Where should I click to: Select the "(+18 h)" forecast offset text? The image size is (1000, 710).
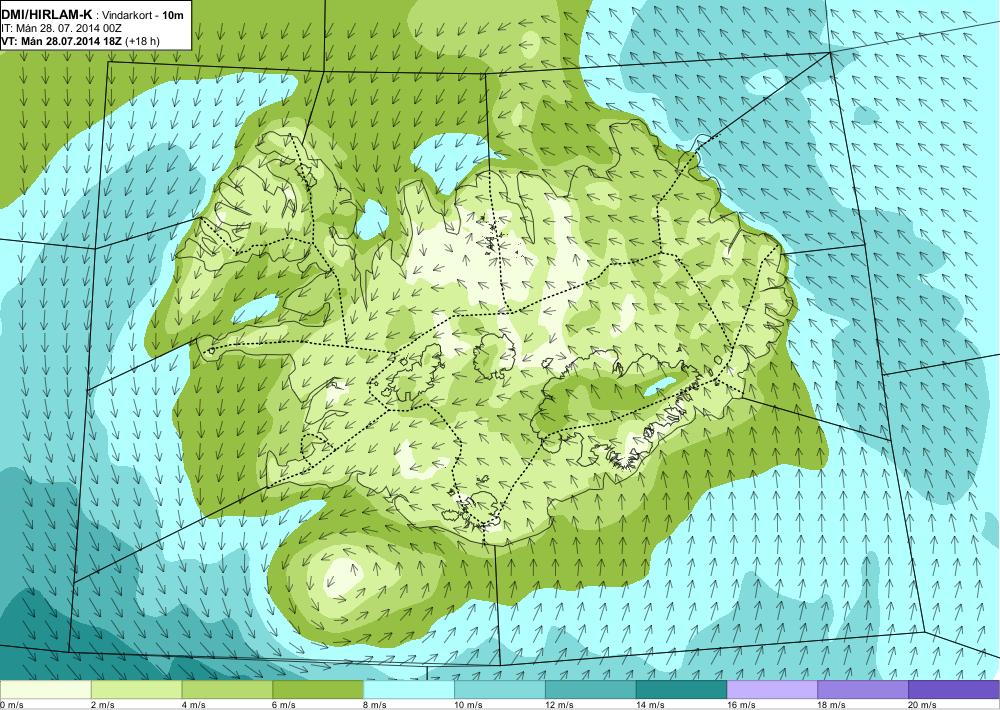pos(142,41)
